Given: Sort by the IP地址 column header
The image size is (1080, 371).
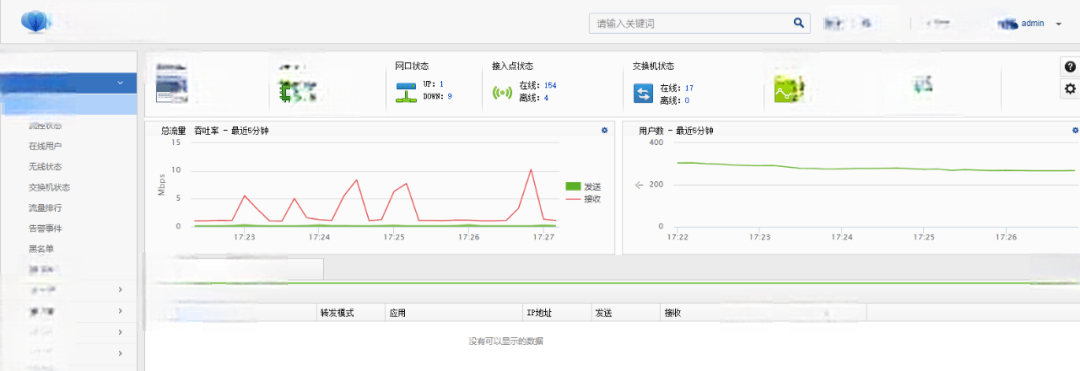Looking at the screenshot, I should pos(539,313).
